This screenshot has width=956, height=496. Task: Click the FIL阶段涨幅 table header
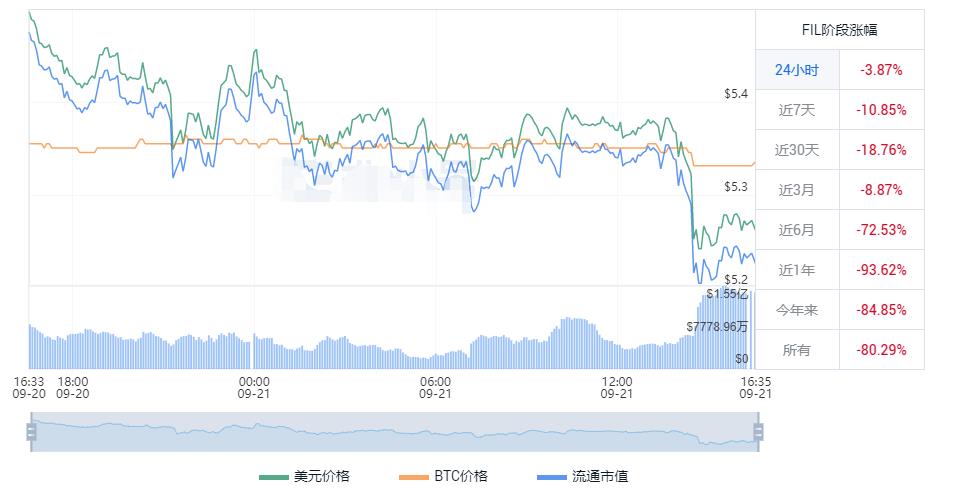pyautogui.click(x=840, y=30)
